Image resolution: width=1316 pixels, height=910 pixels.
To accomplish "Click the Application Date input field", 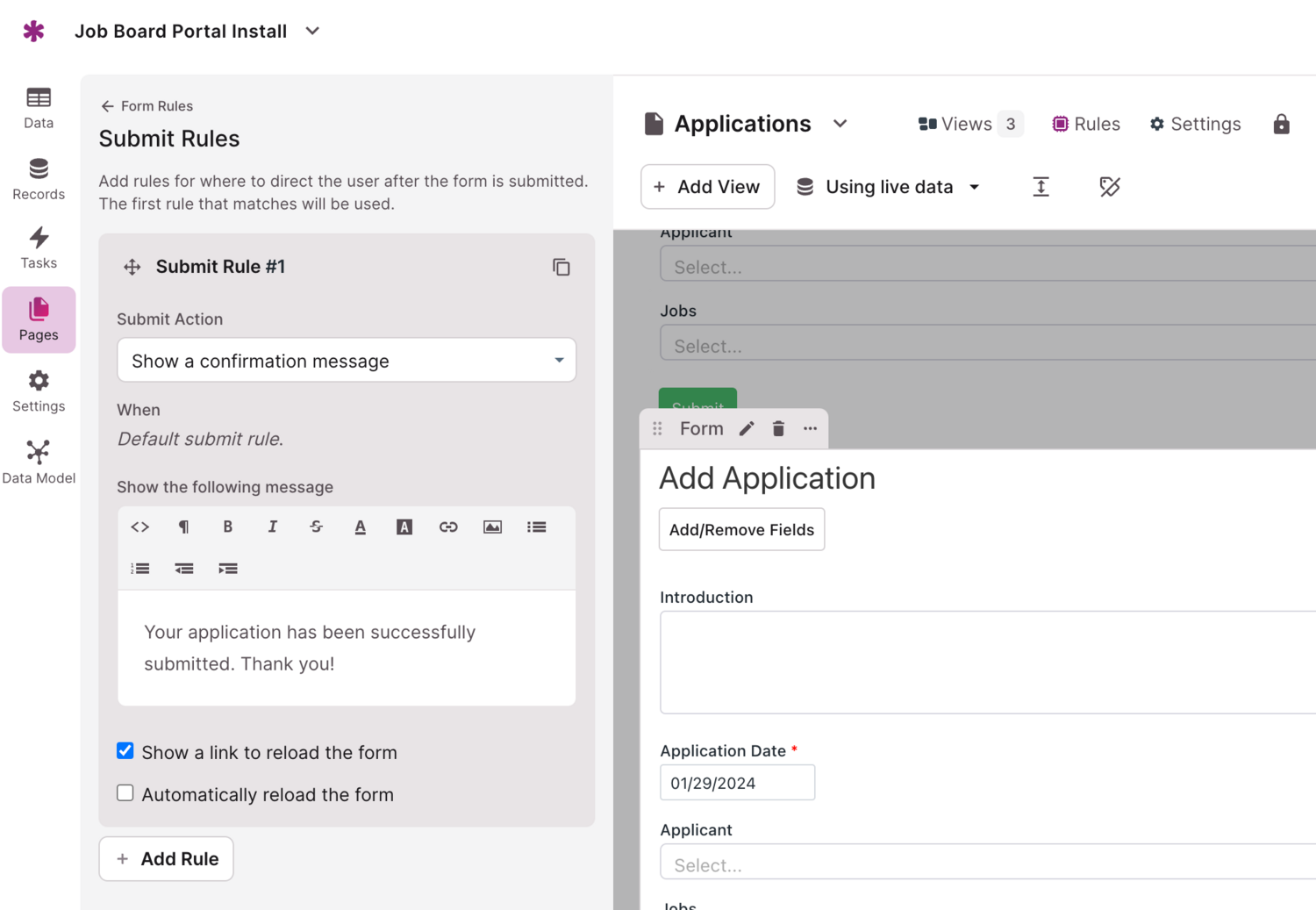I will click(737, 783).
